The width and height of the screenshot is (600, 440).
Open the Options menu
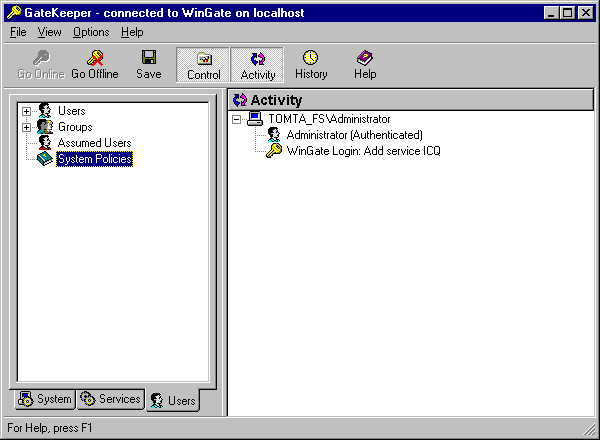coord(91,32)
